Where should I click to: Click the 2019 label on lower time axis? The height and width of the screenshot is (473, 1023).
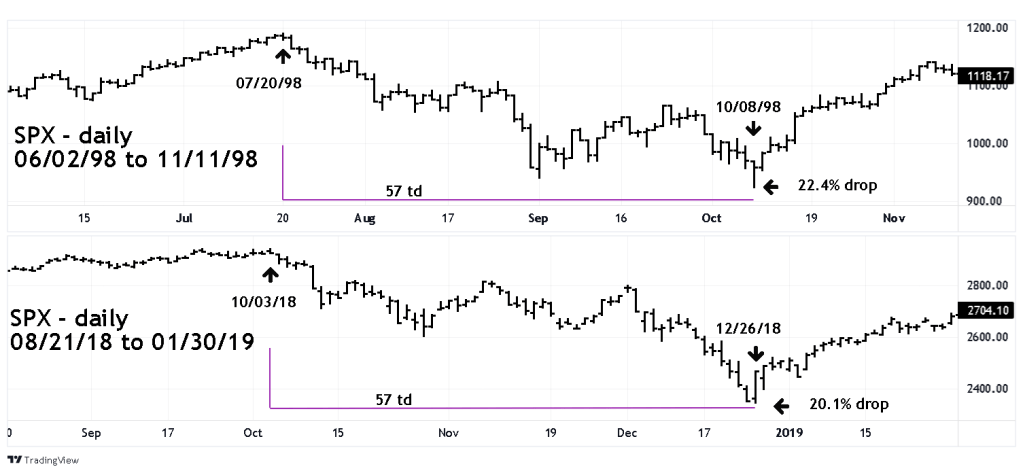pos(790,431)
